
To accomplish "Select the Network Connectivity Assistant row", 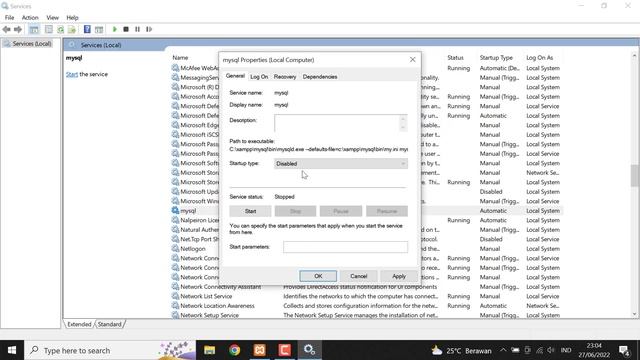I will click(367, 287).
